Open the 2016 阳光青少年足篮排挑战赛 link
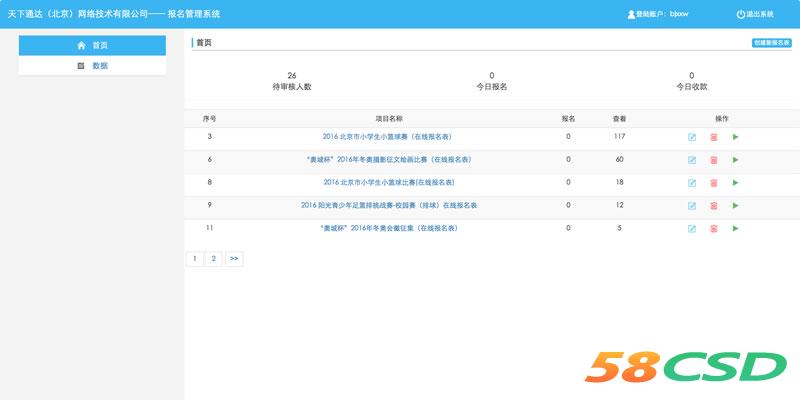Screen dimensions: 800x400 pos(389,206)
